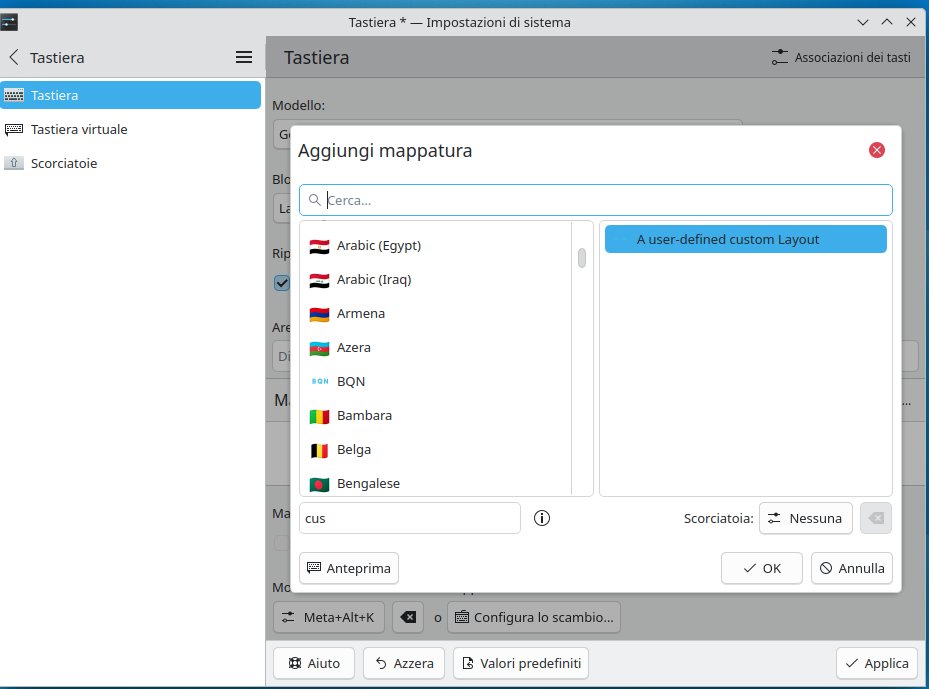Choose Armena layout in list
The width and height of the screenshot is (929, 689).
tap(435, 313)
